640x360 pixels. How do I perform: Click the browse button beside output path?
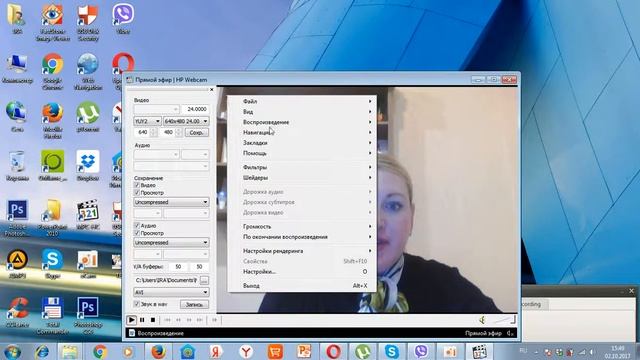click(204, 280)
